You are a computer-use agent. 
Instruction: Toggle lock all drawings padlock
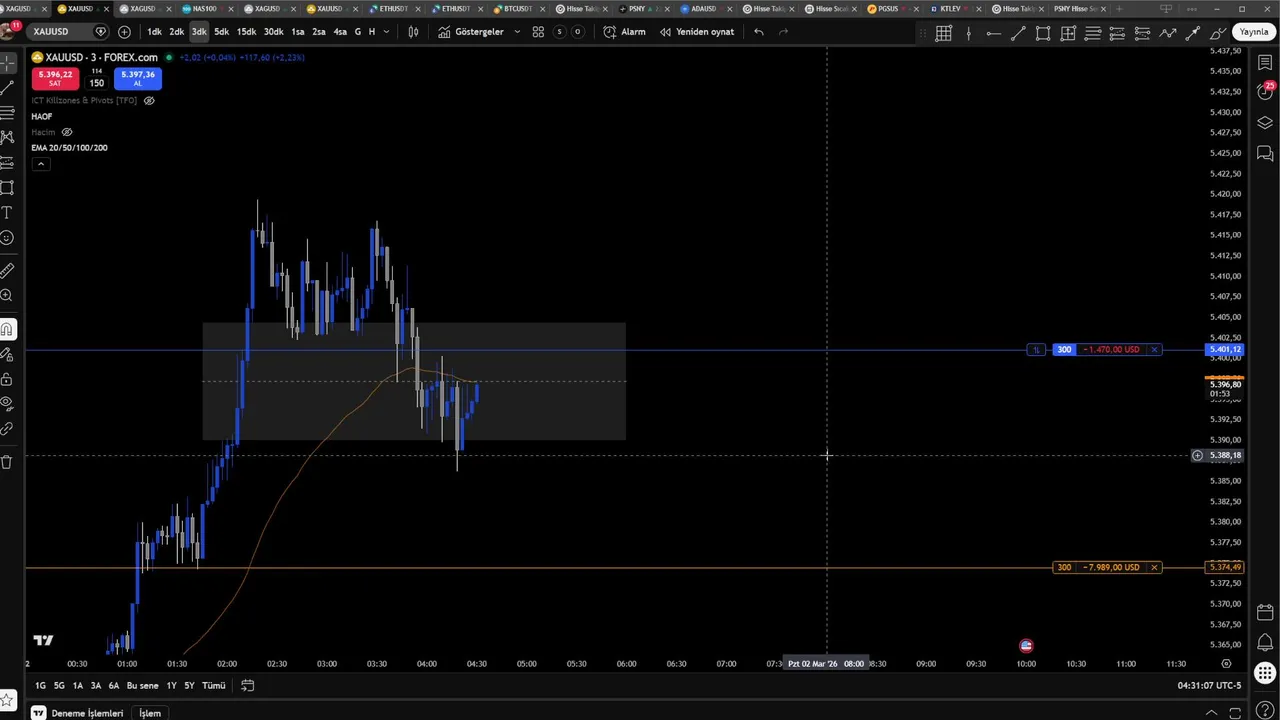pos(7,379)
